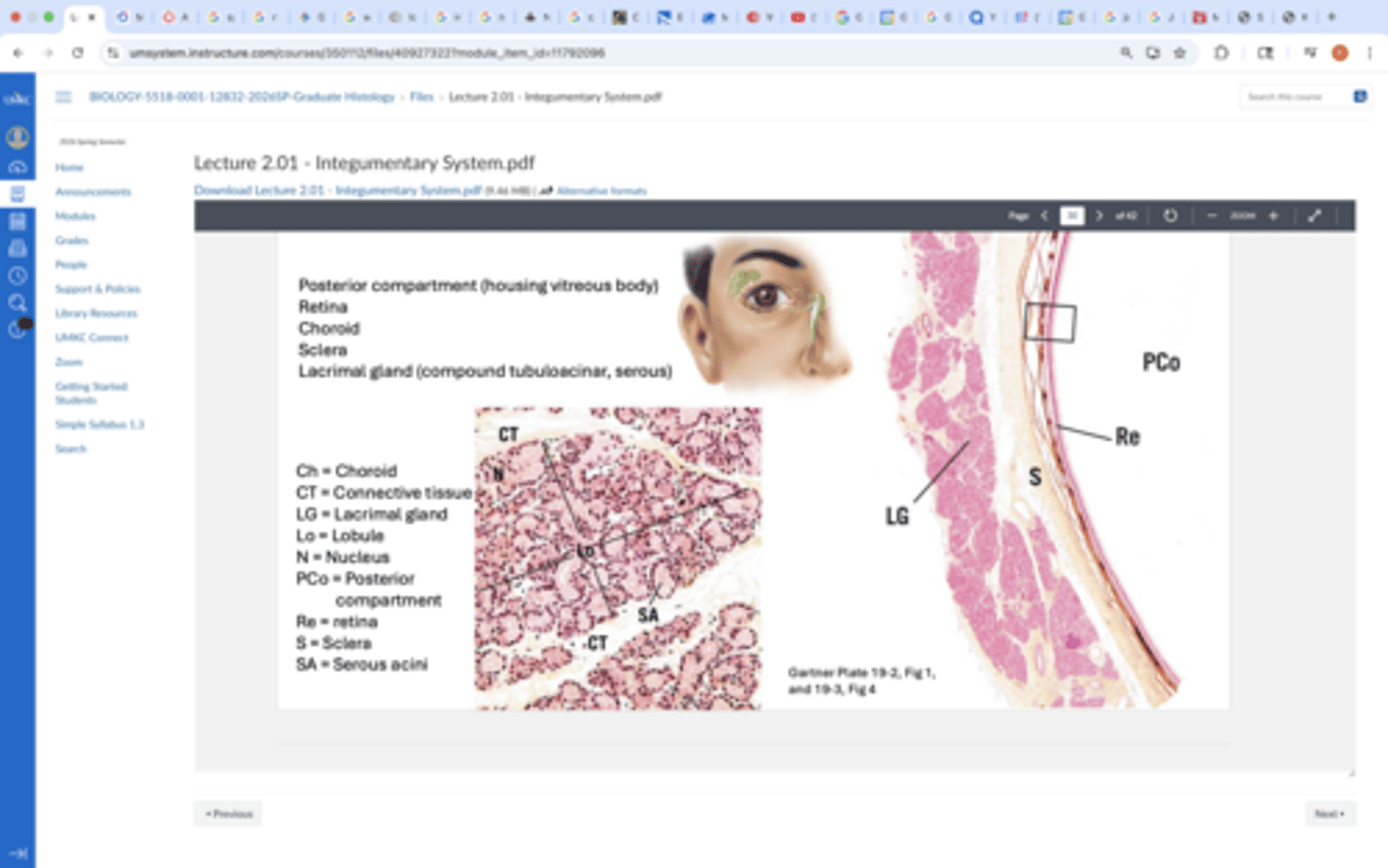Open the Dashboard icon in Canvas sidebar
The width and height of the screenshot is (1388, 868).
coord(17,167)
